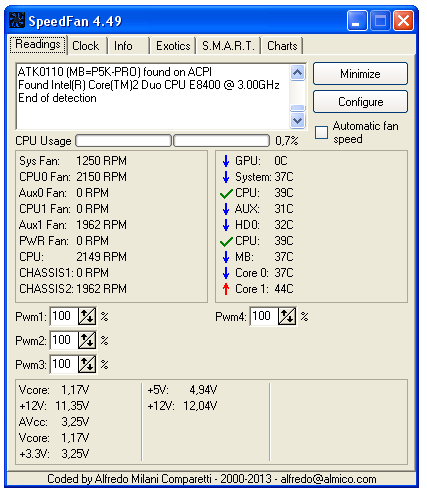Open the Clock tab
The height and width of the screenshot is (491, 427).
(86, 46)
